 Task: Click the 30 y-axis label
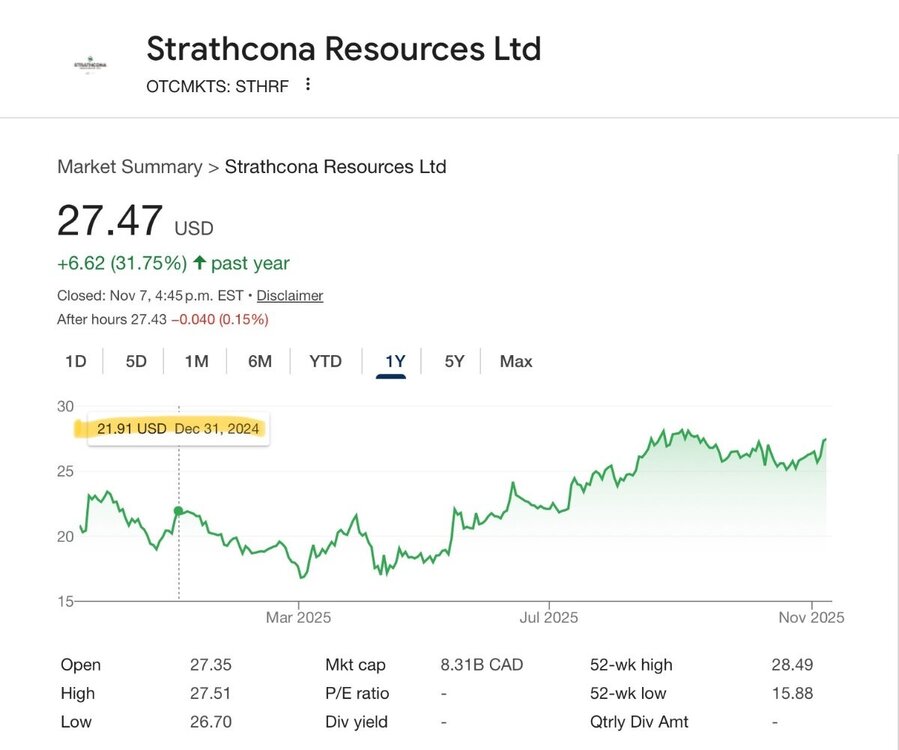pyautogui.click(x=65, y=407)
